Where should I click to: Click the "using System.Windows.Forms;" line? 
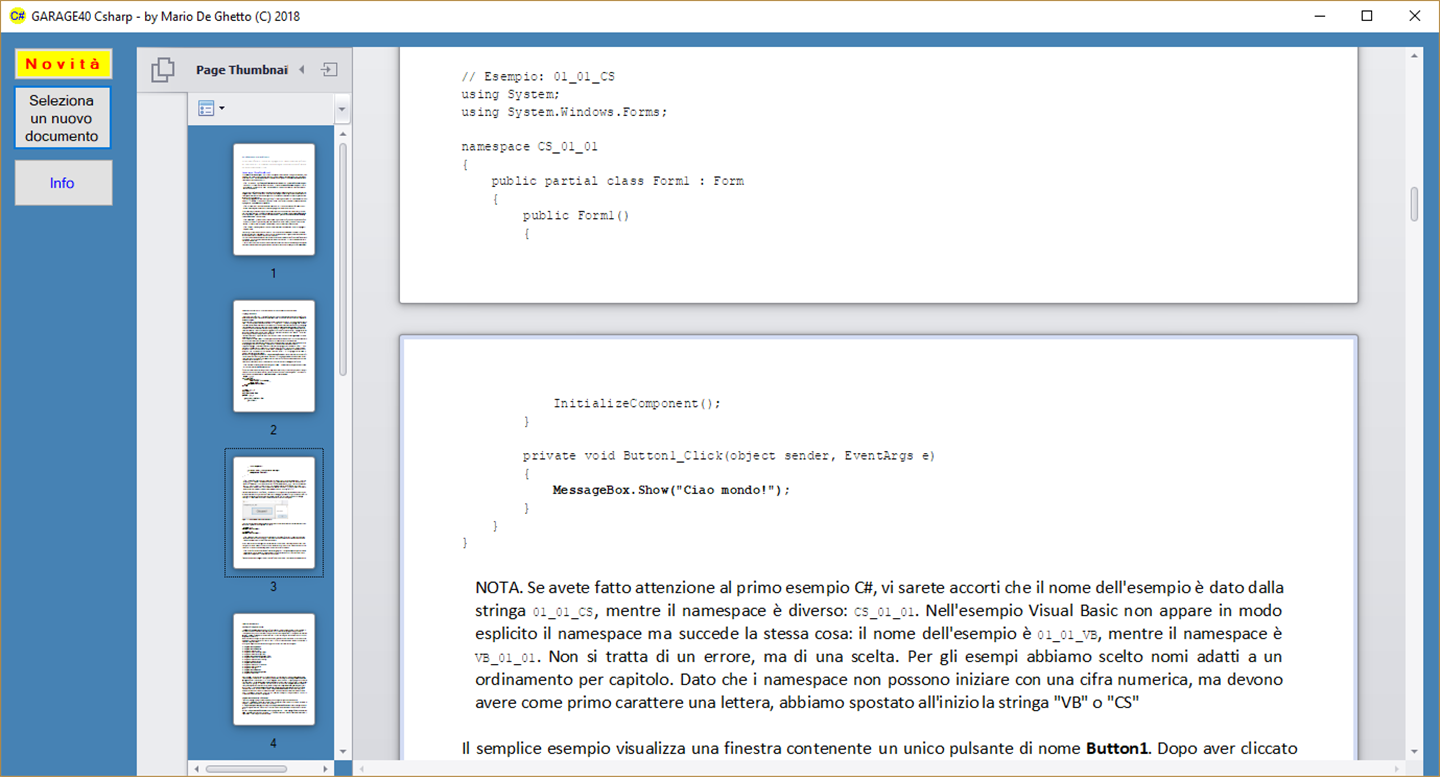pos(564,111)
